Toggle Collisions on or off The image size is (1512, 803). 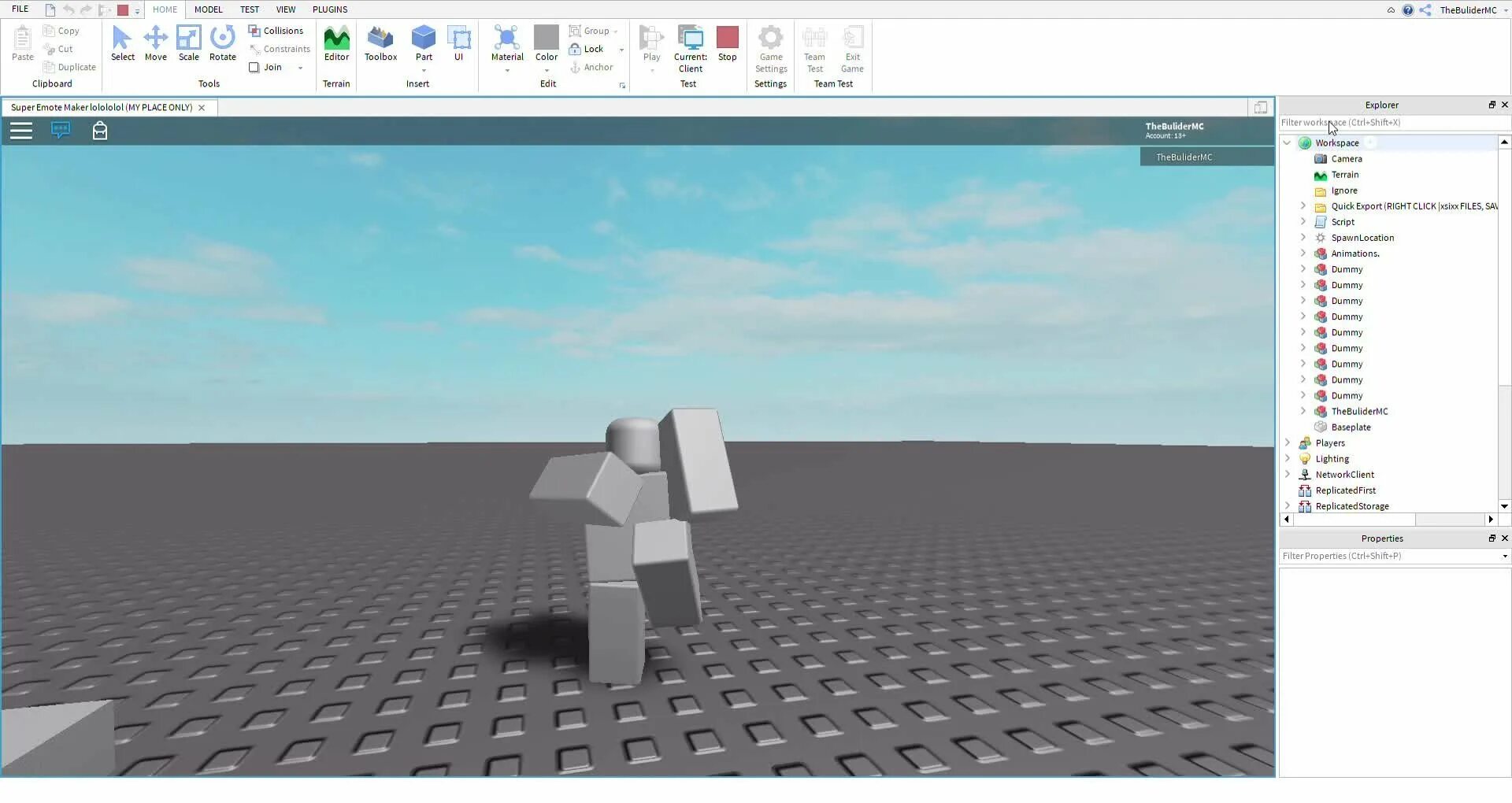pos(276,31)
